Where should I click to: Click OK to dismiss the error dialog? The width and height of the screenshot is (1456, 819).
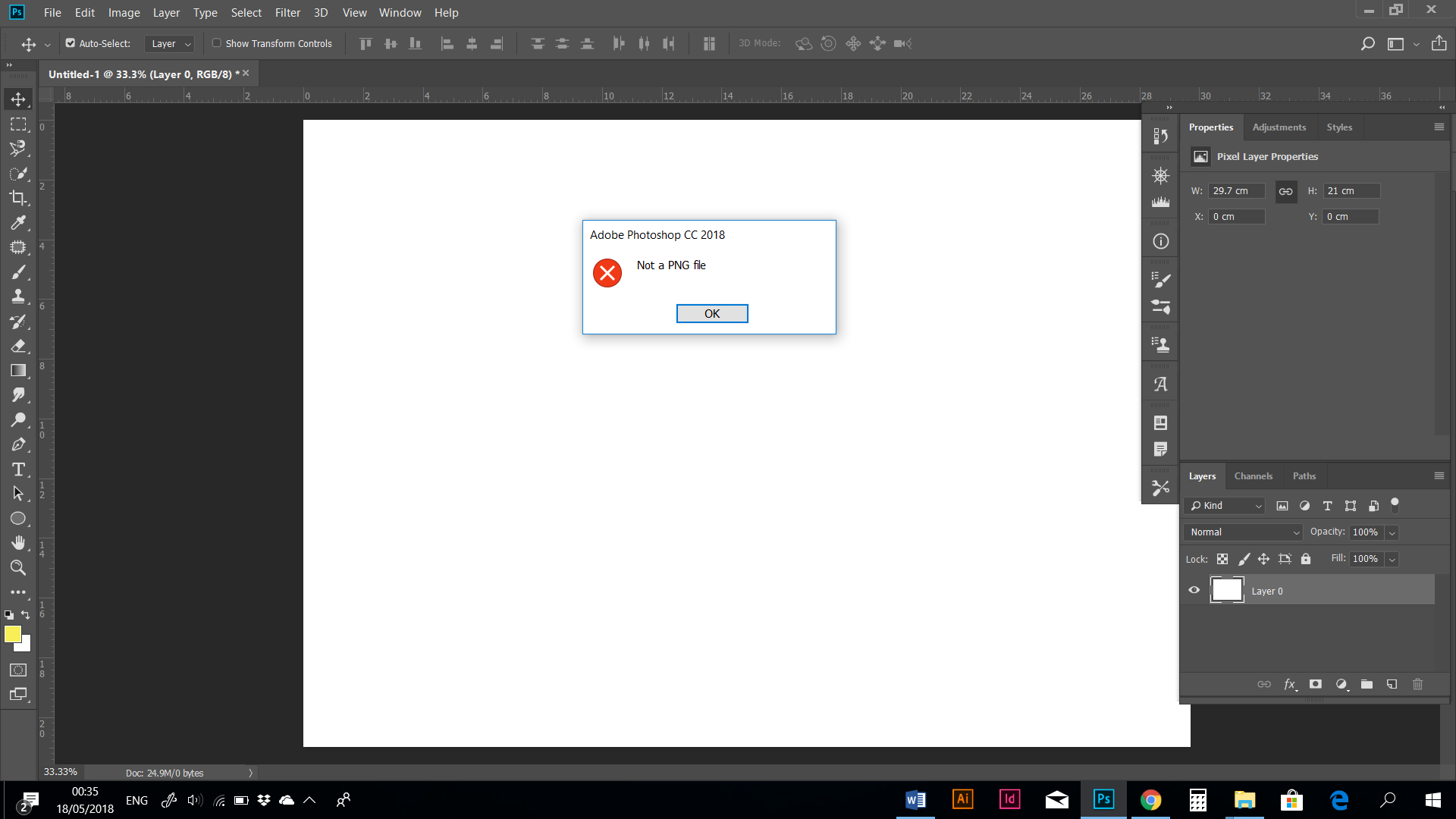pyautogui.click(x=711, y=313)
